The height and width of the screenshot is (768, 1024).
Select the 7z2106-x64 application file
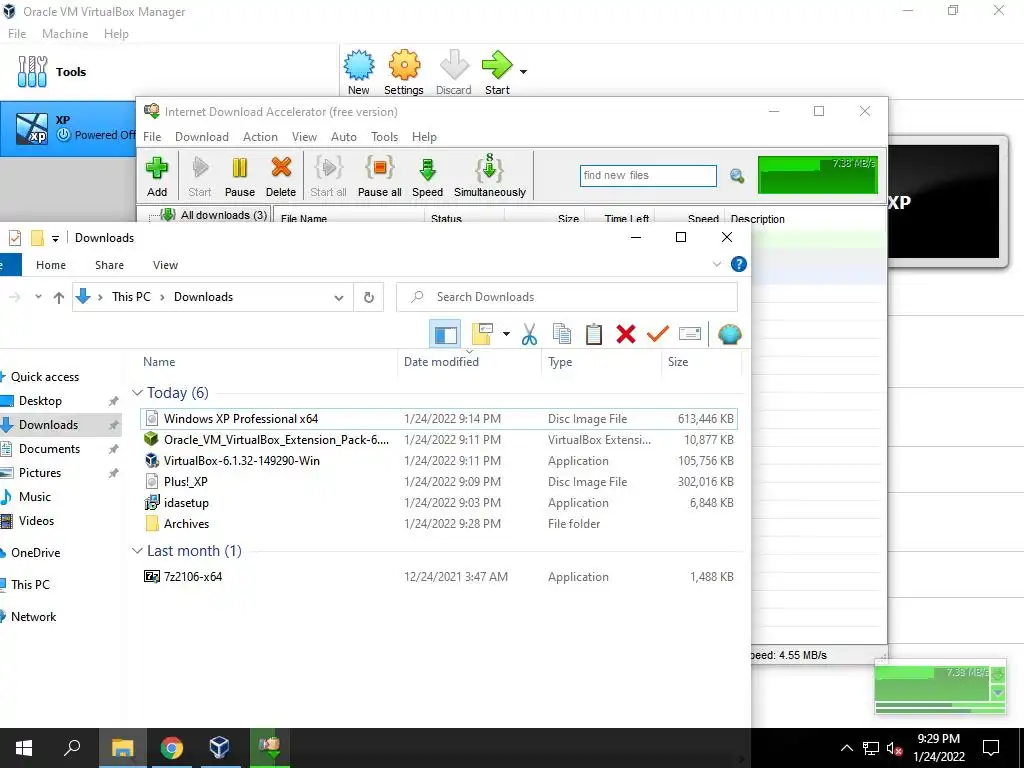coord(439,577)
